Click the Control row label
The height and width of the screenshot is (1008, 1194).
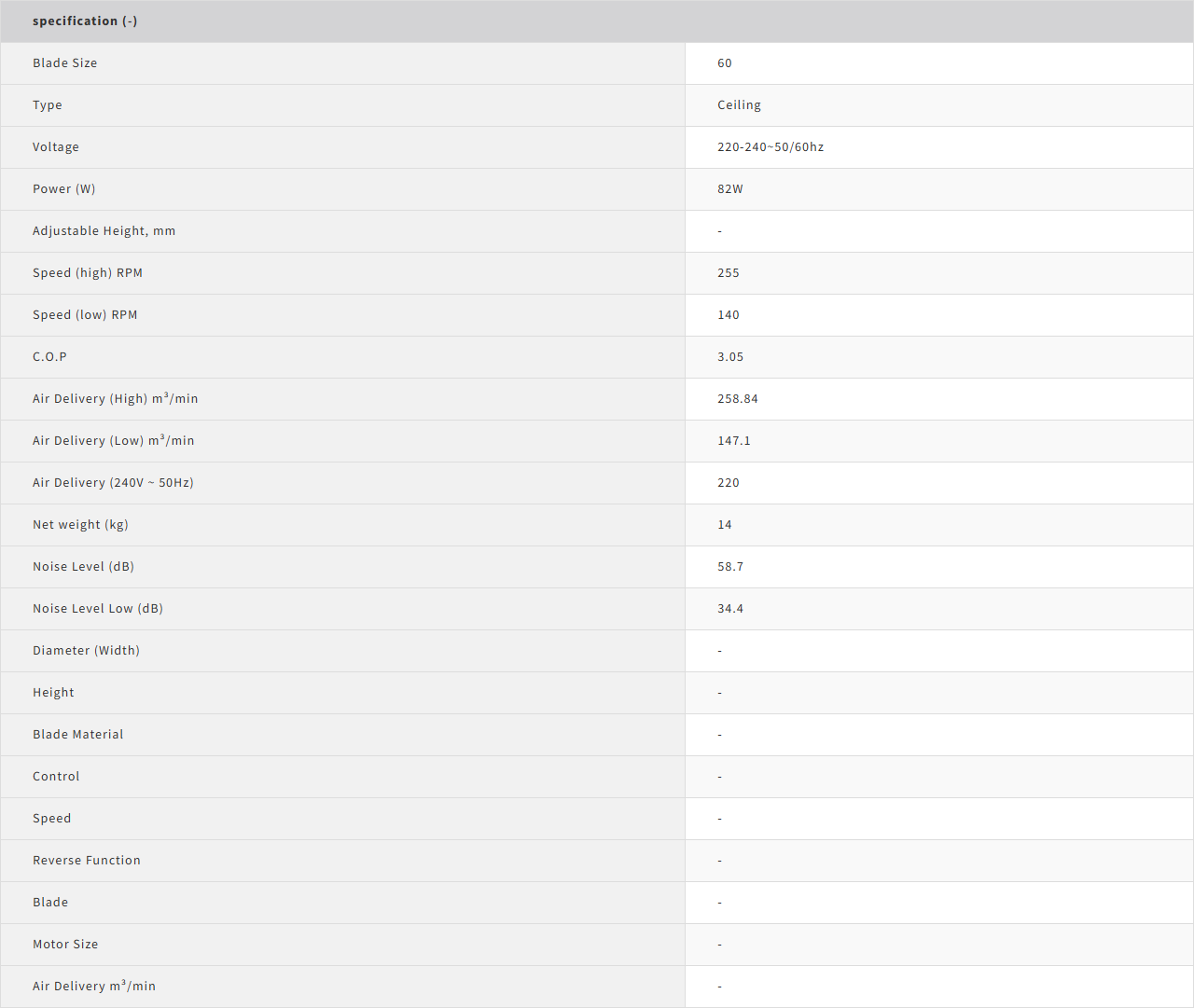pyautogui.click(x=56, y=777)
